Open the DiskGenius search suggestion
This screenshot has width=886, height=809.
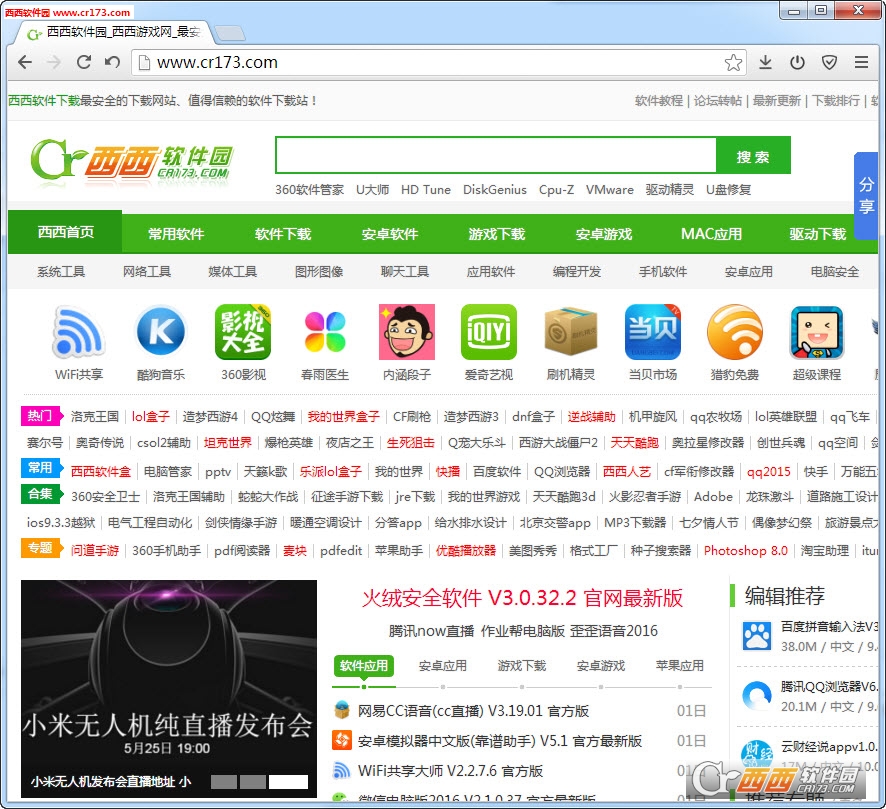pyautogui.click(x=495, y=189)
